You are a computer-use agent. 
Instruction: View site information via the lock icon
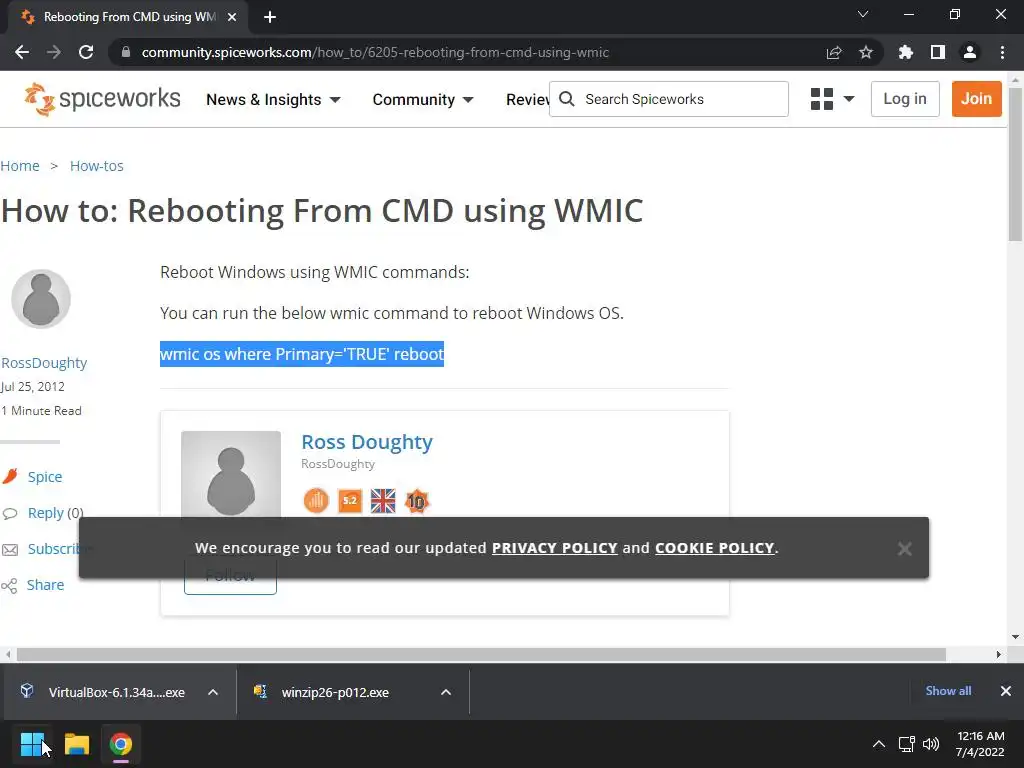coord(126,52)
